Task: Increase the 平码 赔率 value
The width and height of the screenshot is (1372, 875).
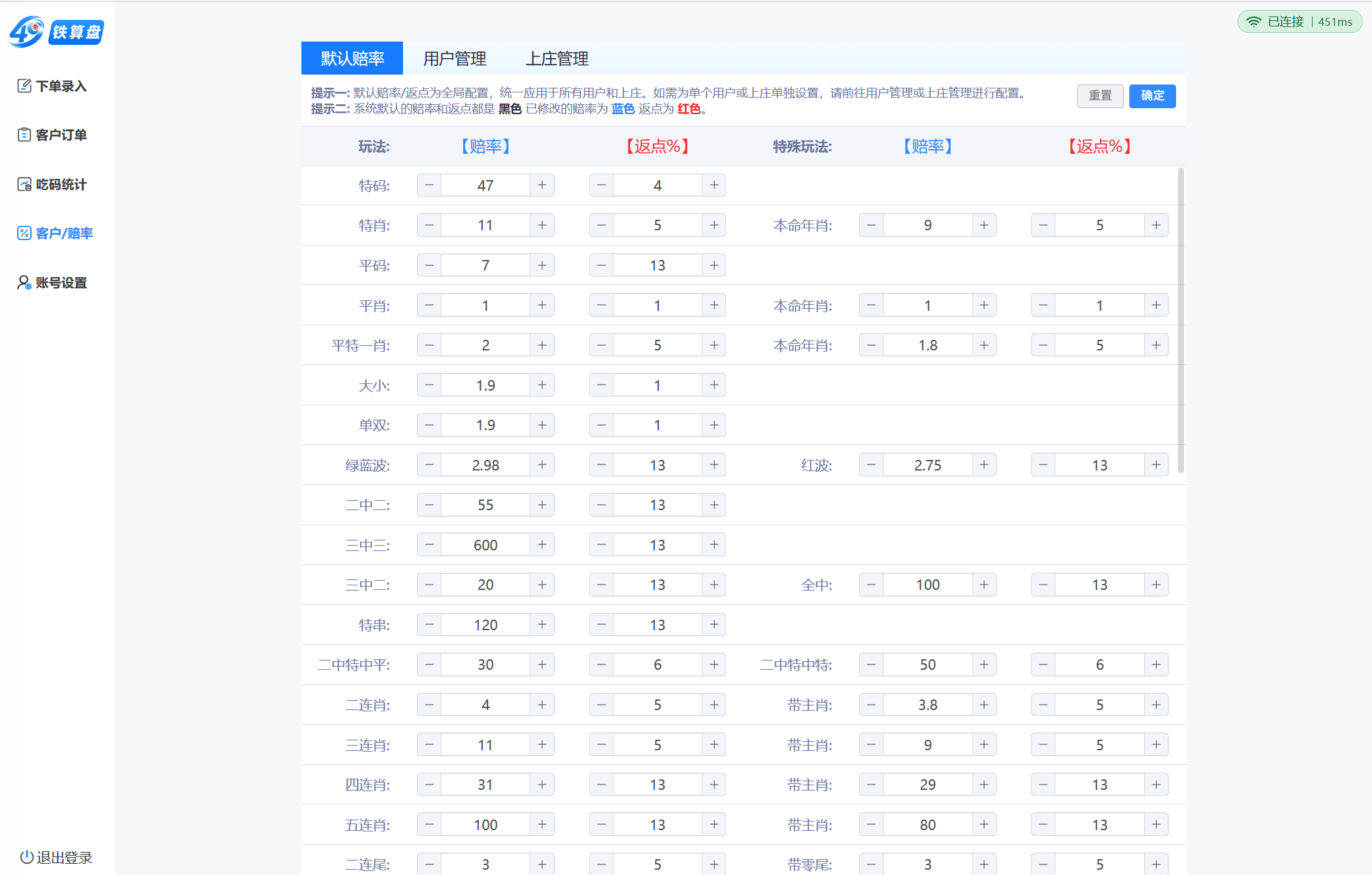Action: tap(542, 265)
